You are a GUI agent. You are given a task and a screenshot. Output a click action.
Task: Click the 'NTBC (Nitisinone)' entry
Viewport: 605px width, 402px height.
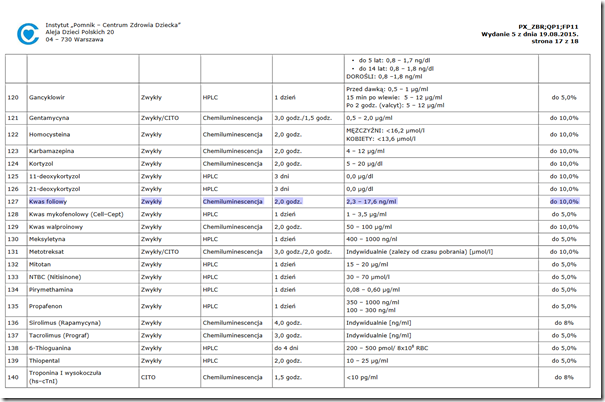[55, 277]
